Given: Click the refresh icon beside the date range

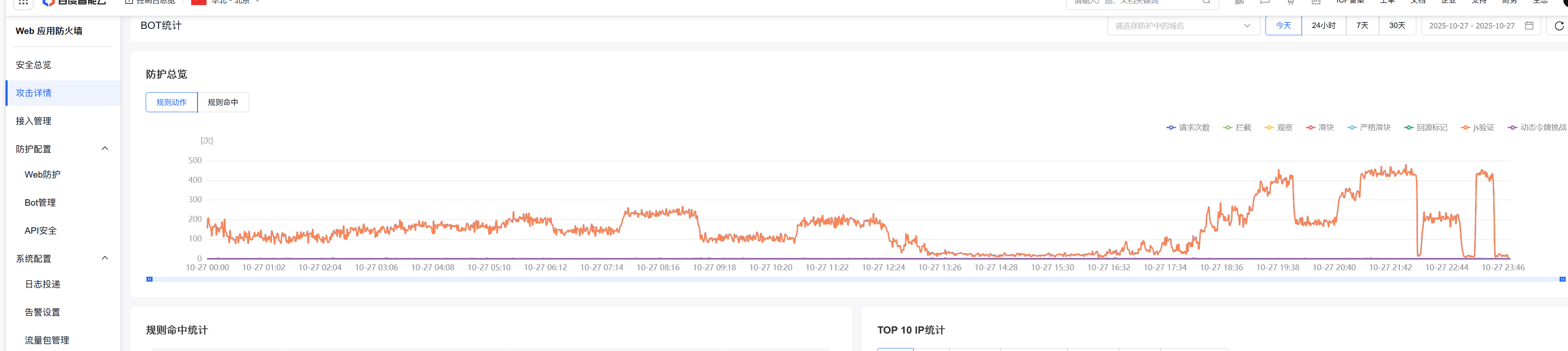Looking at the screenshot, I should 1558,25.
